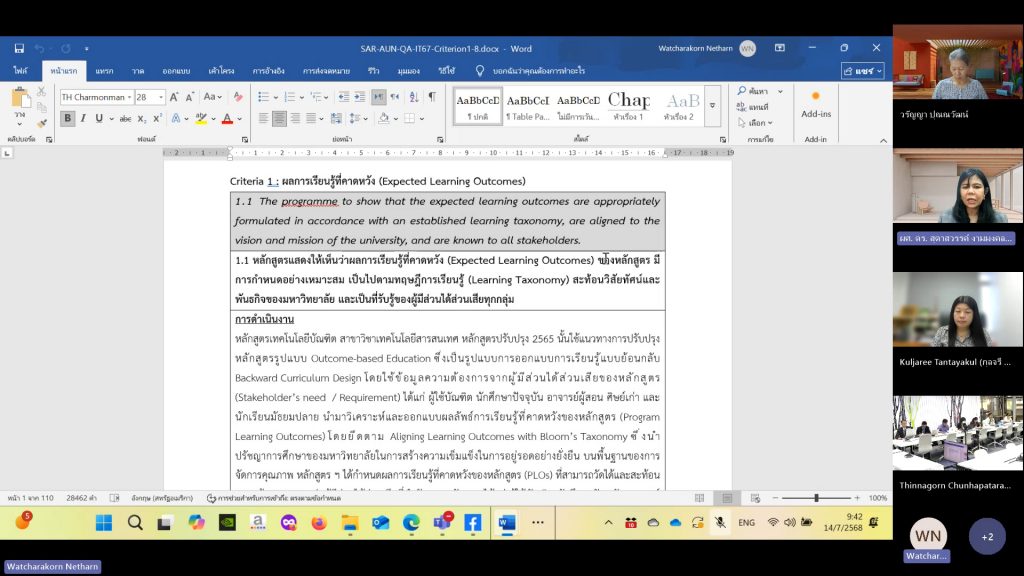
Task: Apply yellow text highlight color
Action: 200,119
